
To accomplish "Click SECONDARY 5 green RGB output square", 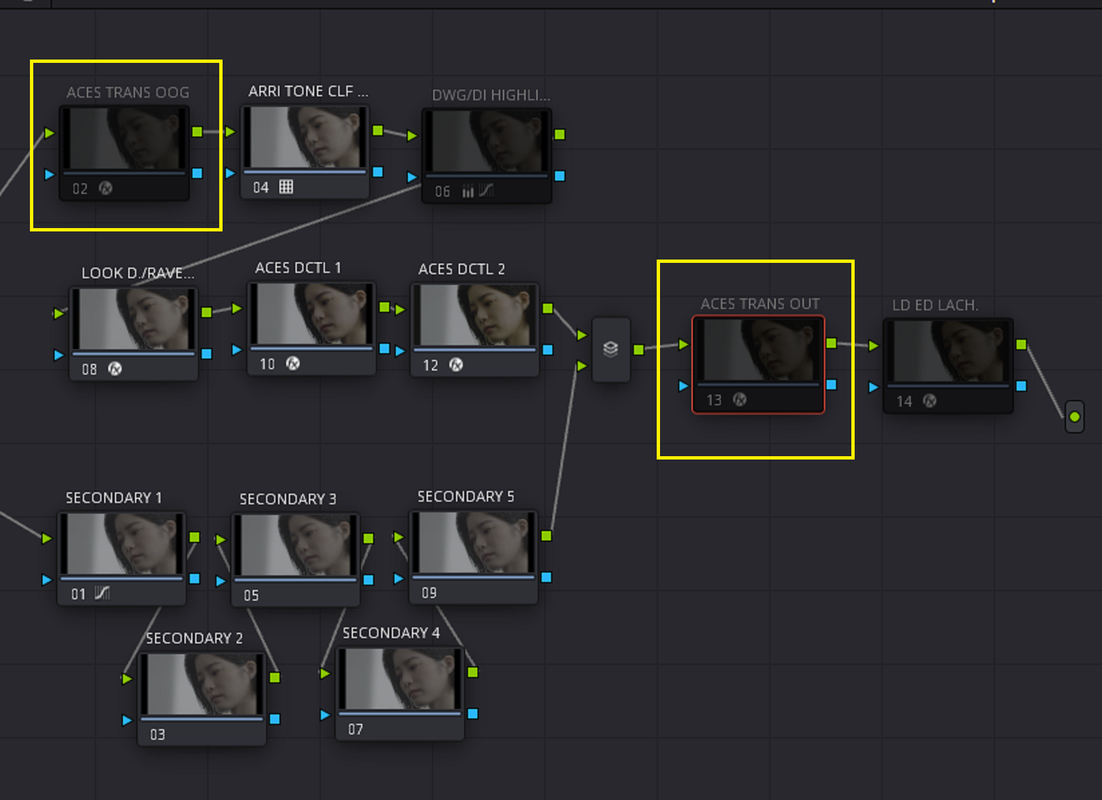I will 547,536.
